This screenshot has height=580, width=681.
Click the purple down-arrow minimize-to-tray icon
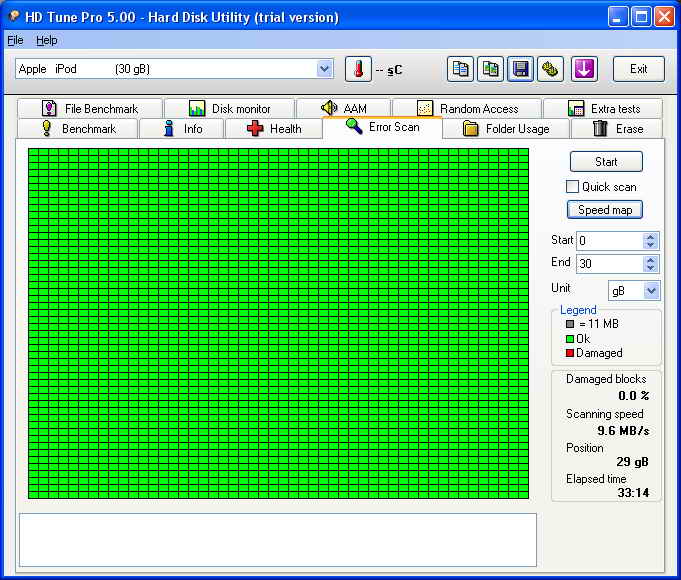tap(584, 69)
